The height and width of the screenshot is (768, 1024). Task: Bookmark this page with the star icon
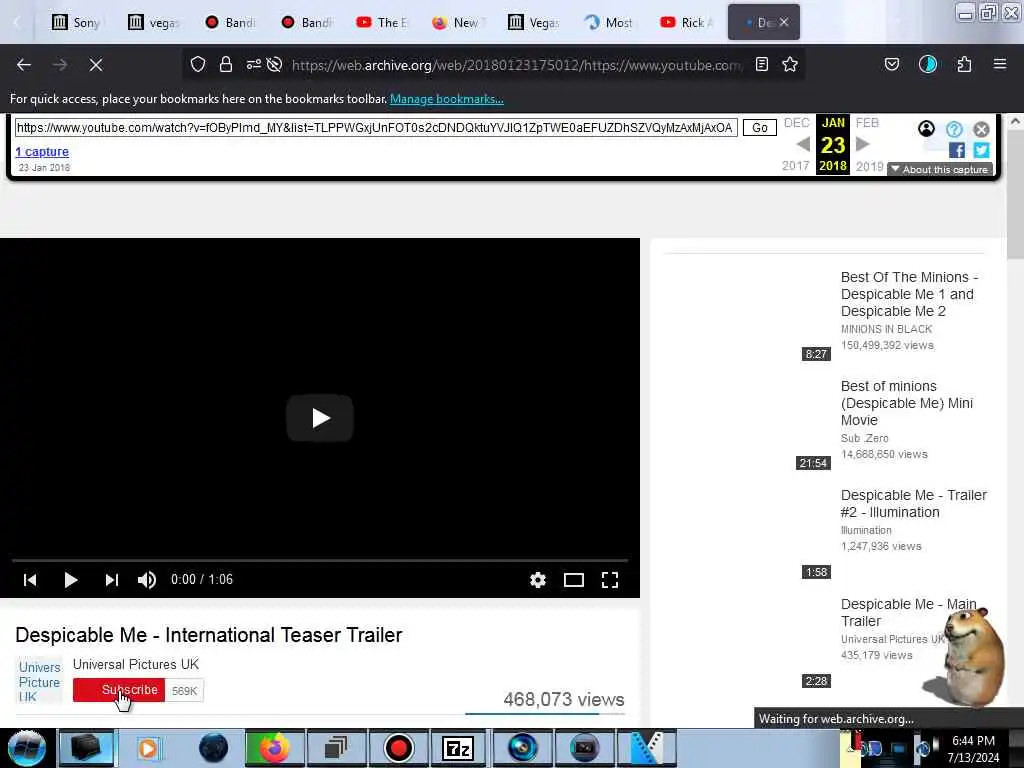(790, 64)
